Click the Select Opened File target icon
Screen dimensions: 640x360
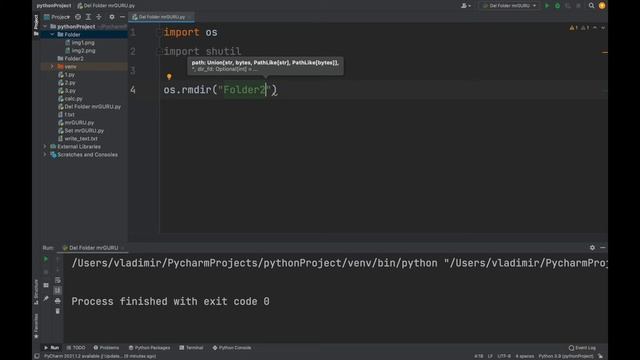[x=78, y=17]
